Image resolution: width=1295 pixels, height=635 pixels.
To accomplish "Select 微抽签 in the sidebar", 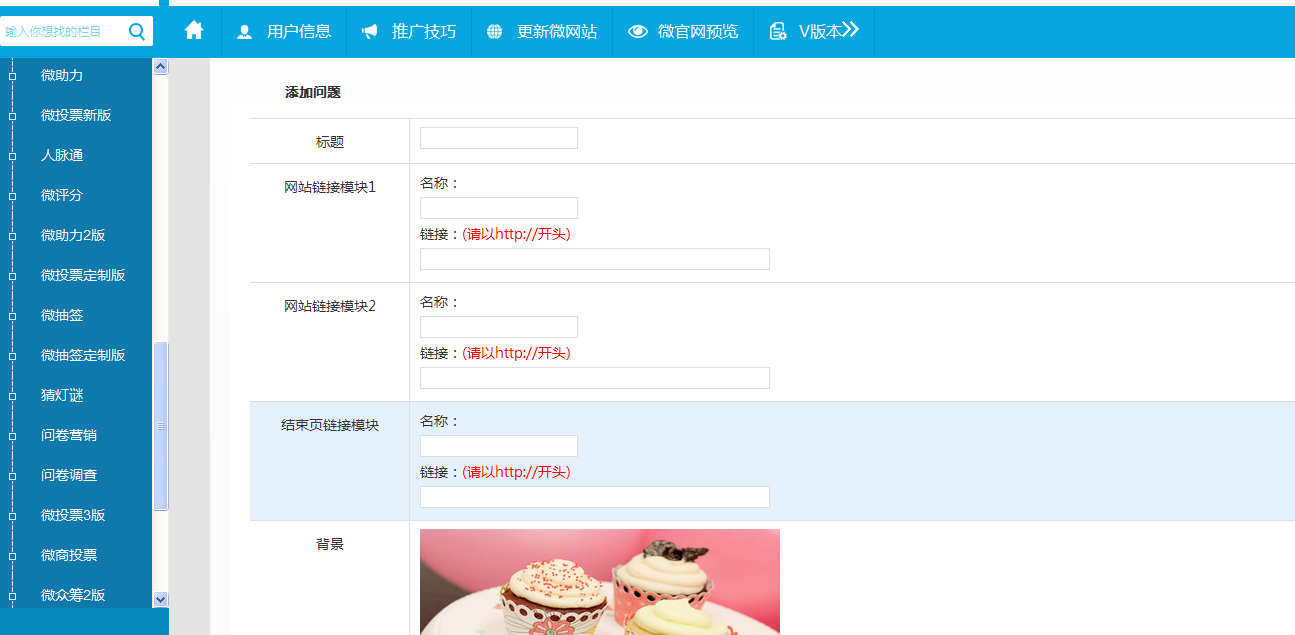I will [x=62, y=315].
